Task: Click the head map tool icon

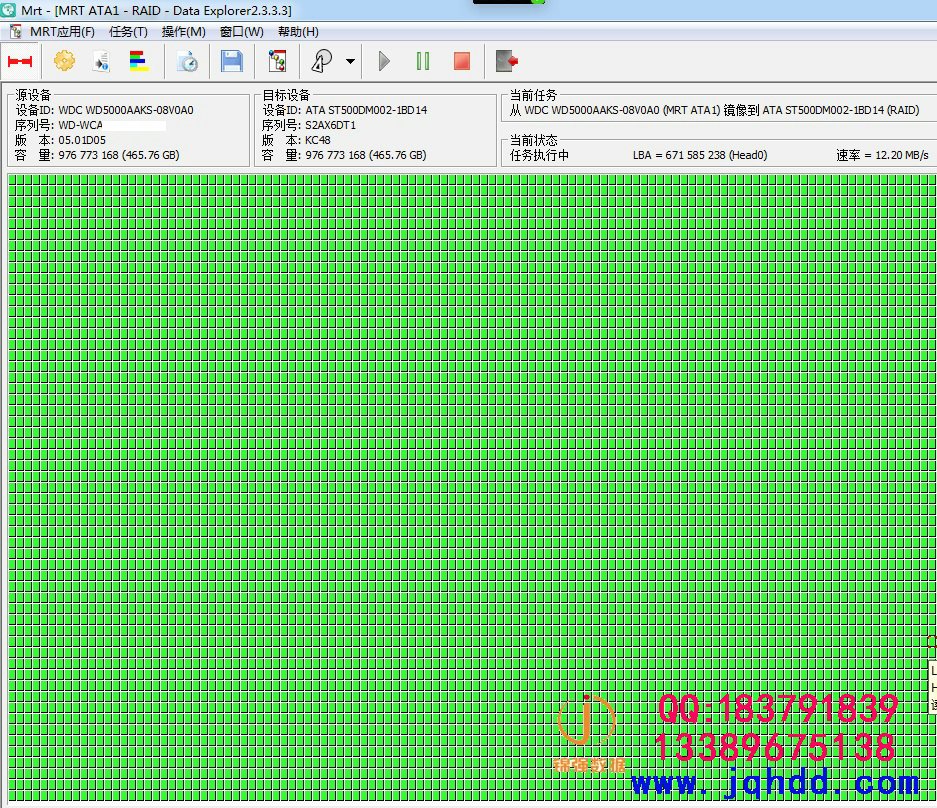Action: tap(322, 61)
